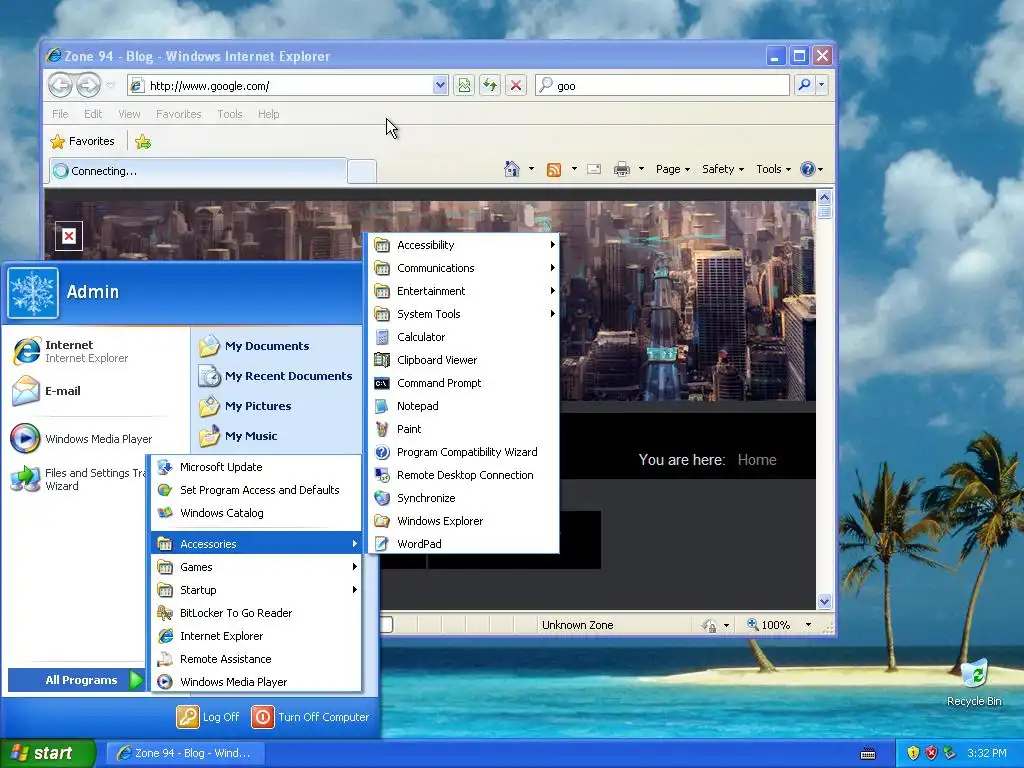Click the Print icon in command bar
Image resolution: width=1024 pixels, height=768 pixels.
[622, 169]
